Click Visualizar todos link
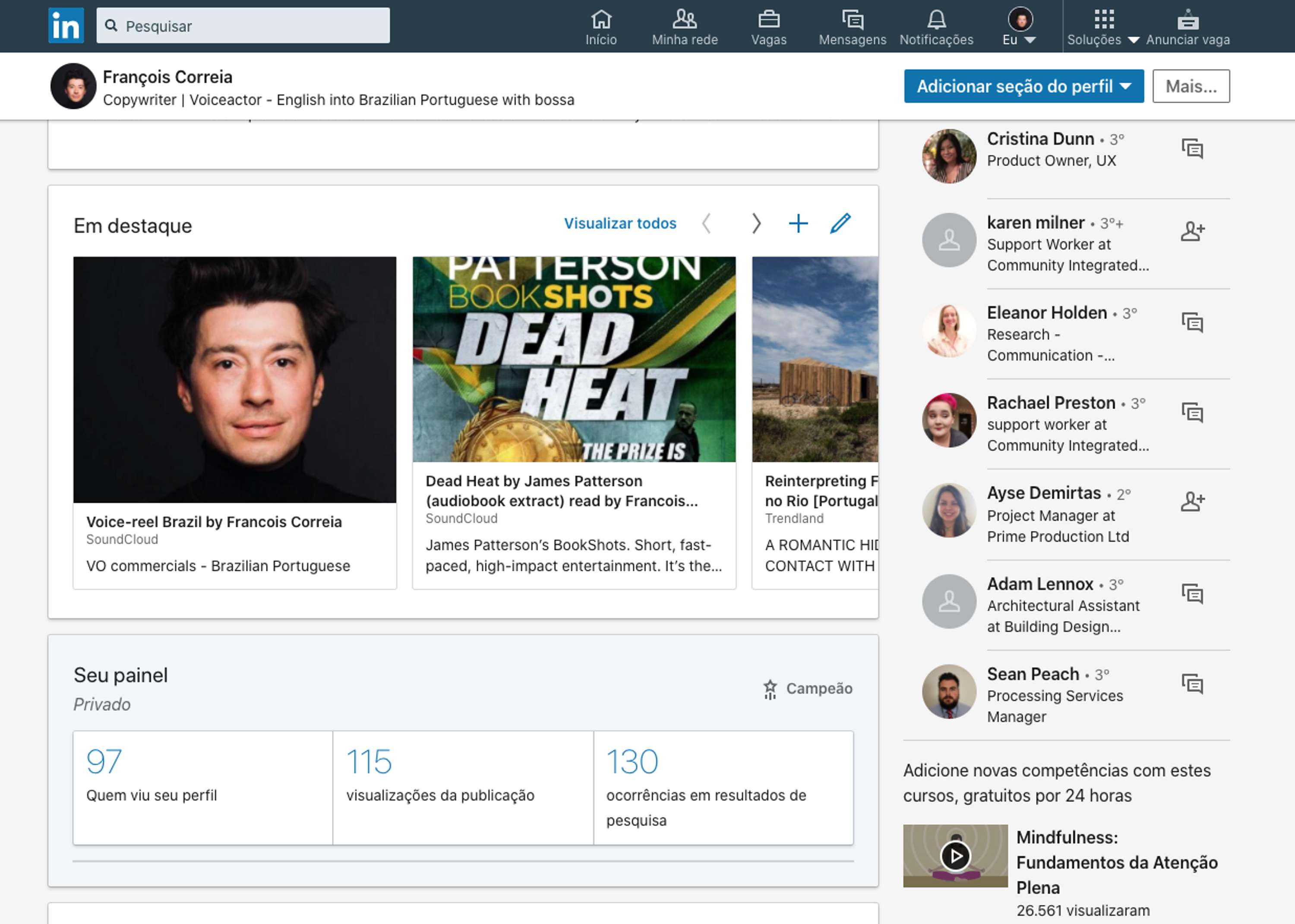The height and width of the screenshot is (924, 1295). (x=620, y=223)
